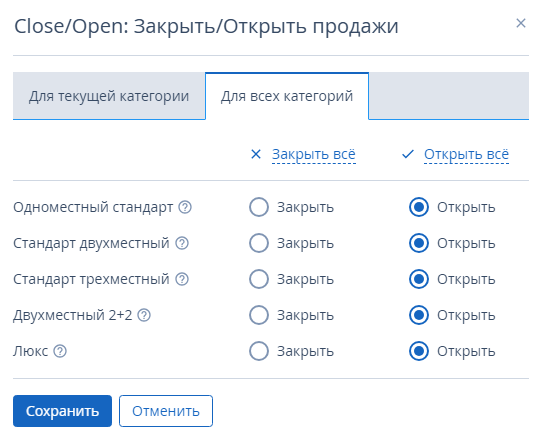This screenshot has width=542, height=440.
Task: Click the Одноместный стандарт category label
Action: coord(93,208)
